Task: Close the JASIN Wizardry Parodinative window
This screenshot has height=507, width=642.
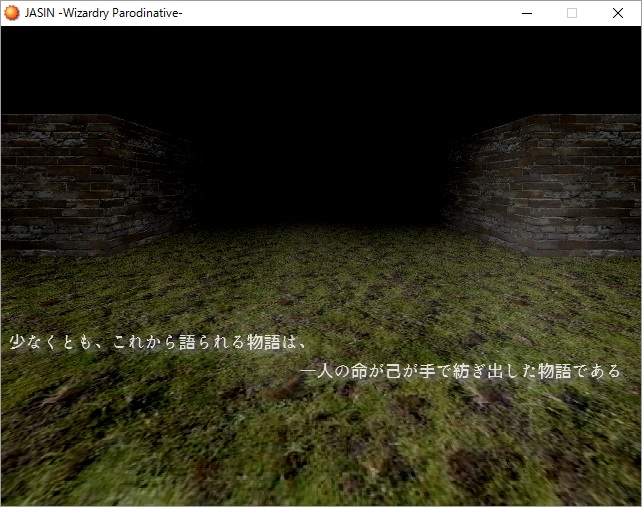Action: (x=618, y=13)
